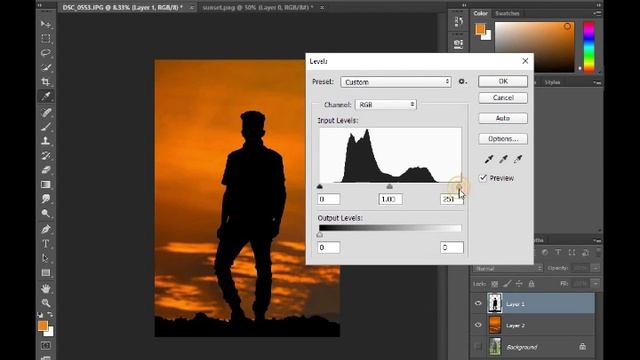Click the white input level slider
640x360 pixels.
(459, 187)
